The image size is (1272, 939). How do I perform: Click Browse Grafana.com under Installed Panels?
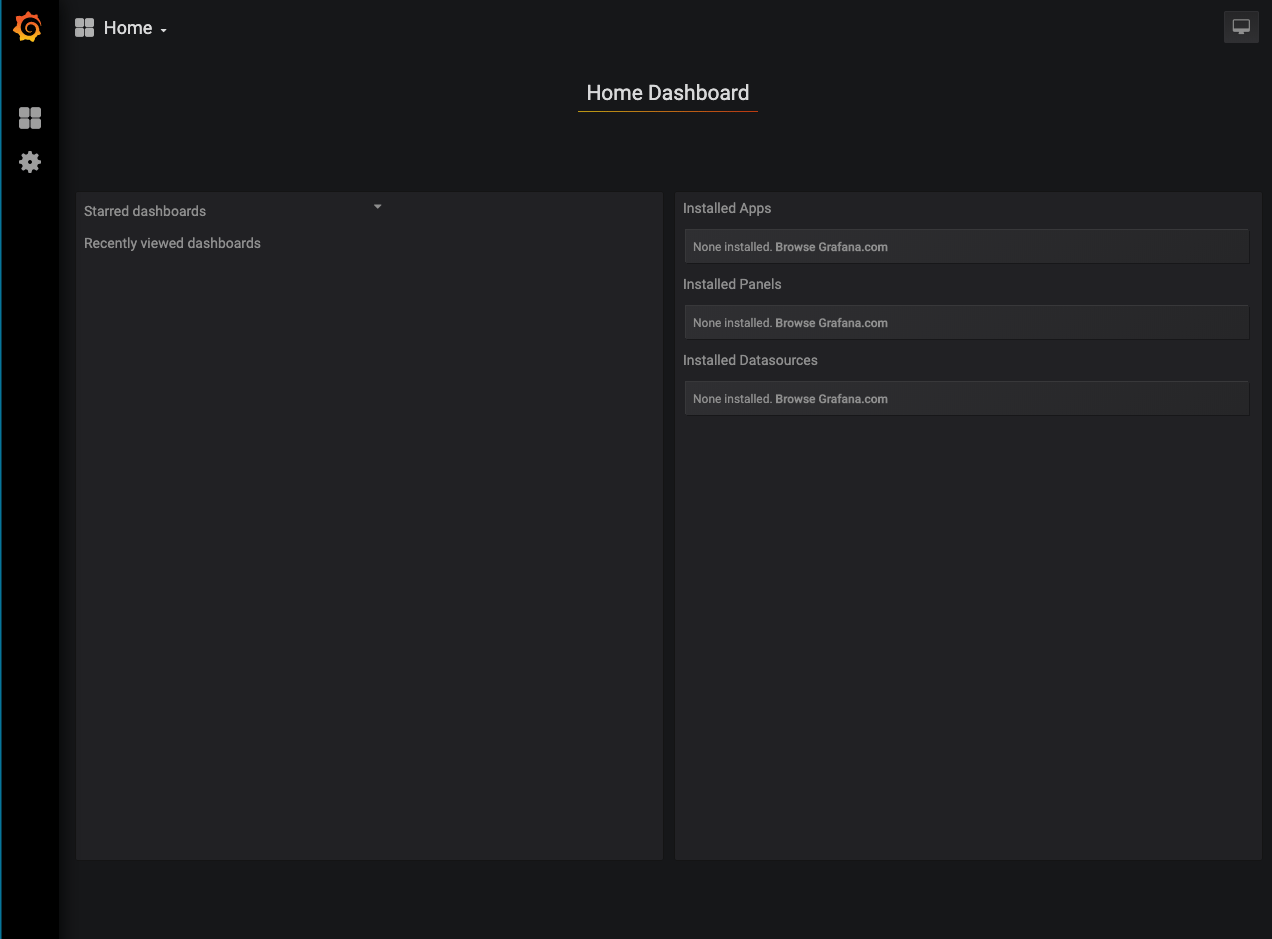831,323
